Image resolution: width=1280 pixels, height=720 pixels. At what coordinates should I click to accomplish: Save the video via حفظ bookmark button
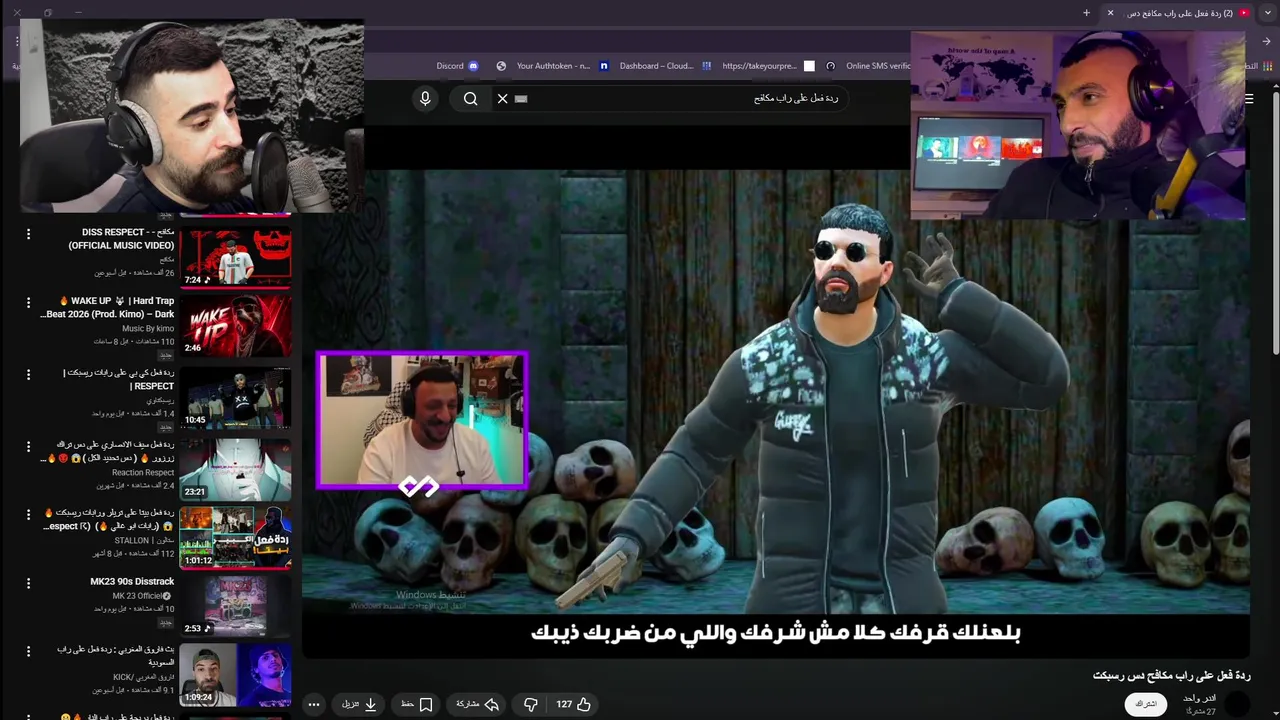click(x=416, y=704)
